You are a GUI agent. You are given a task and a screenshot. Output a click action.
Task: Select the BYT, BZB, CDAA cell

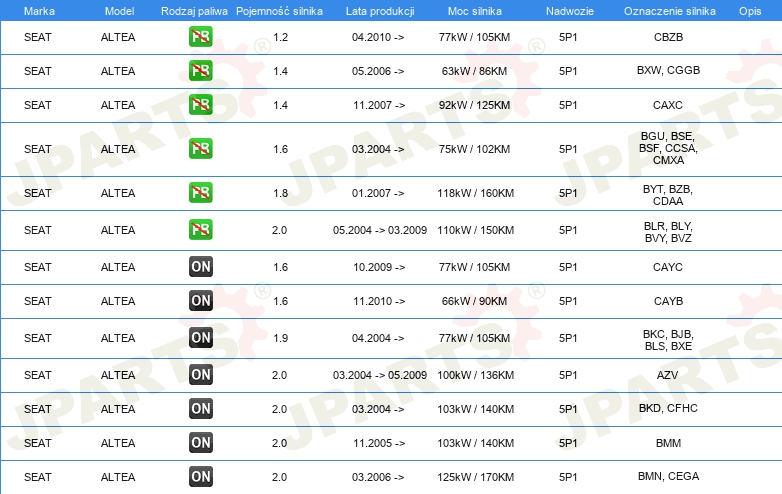click(x=668, y=195)
